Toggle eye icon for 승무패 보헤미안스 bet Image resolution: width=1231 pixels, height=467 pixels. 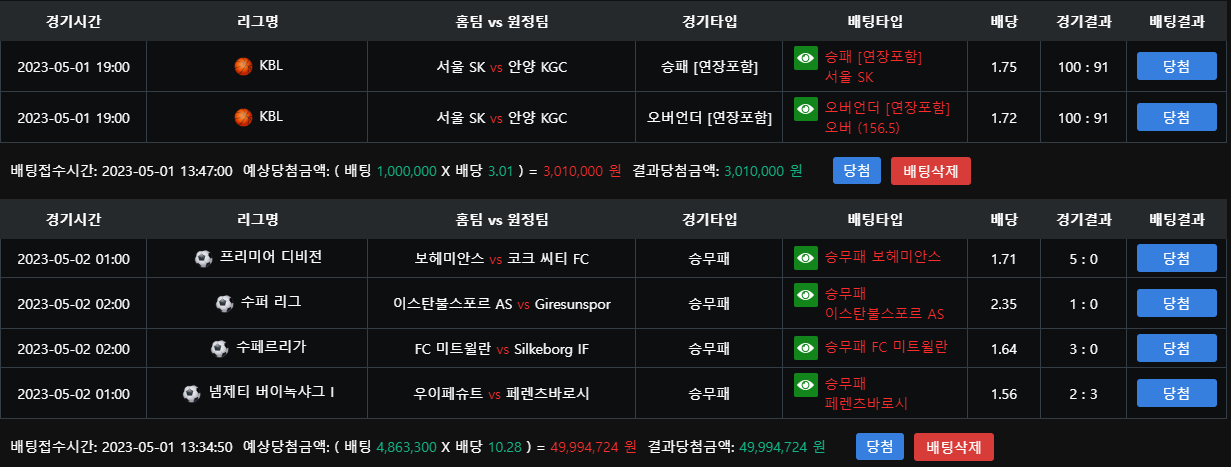(806, 258)
